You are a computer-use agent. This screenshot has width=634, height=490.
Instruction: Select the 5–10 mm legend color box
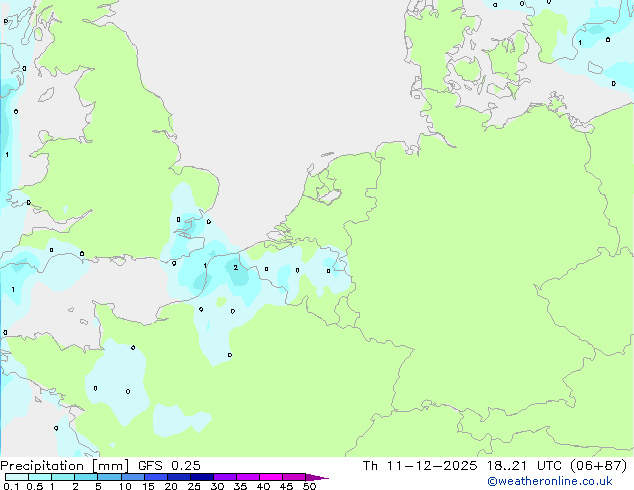(109, 477)
